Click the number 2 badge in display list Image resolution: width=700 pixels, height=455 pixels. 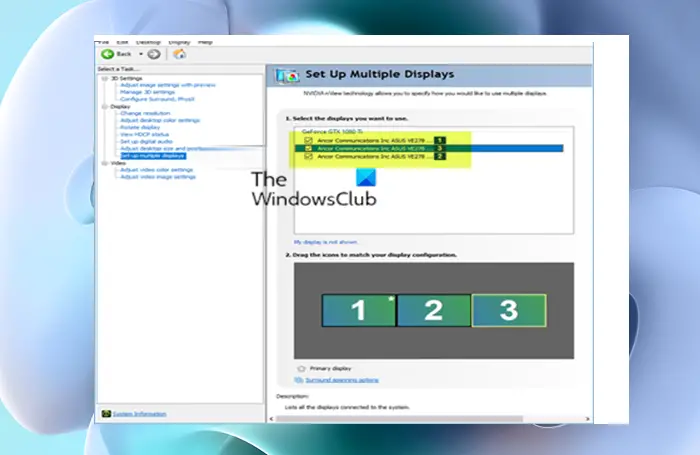(440, 156)
